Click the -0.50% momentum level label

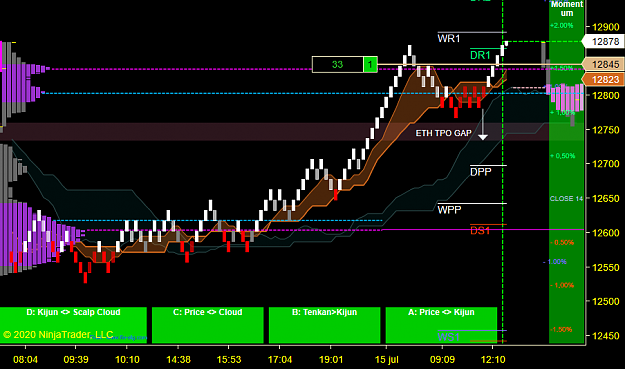[x=562, y=243]
